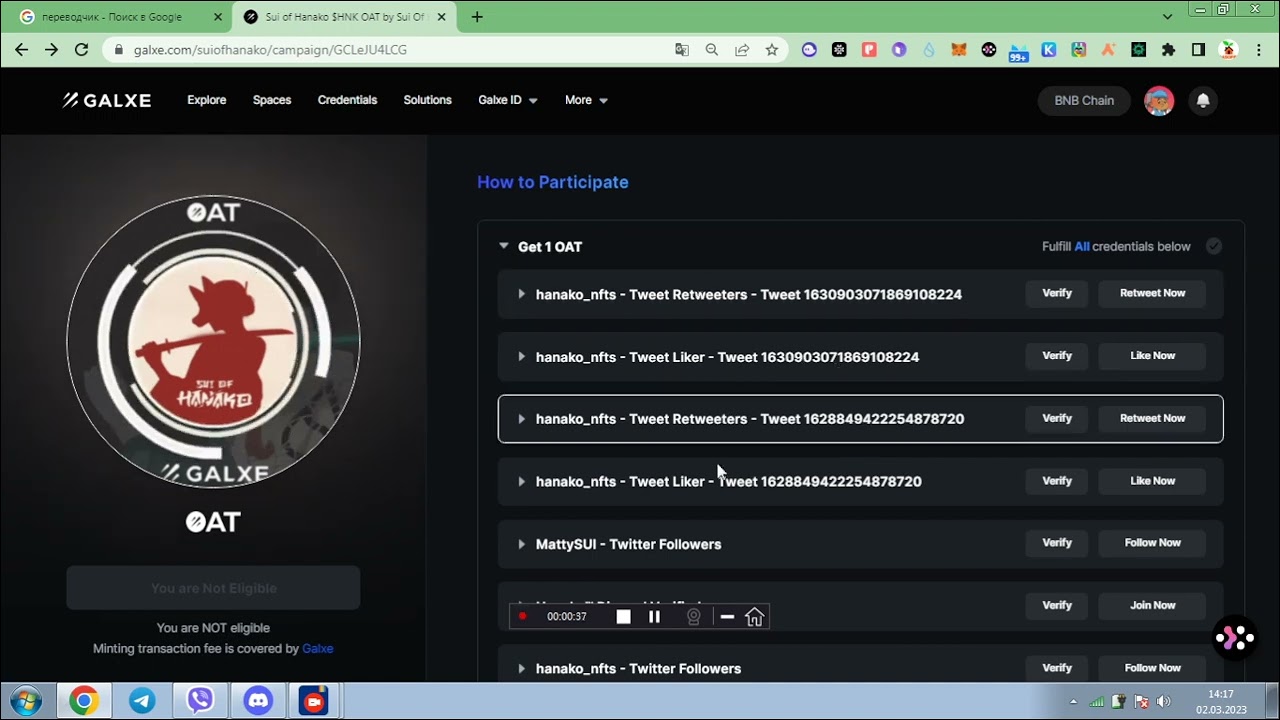1280x720 pixels.
Task: Open the Solutions menu item
Action: 427,100
